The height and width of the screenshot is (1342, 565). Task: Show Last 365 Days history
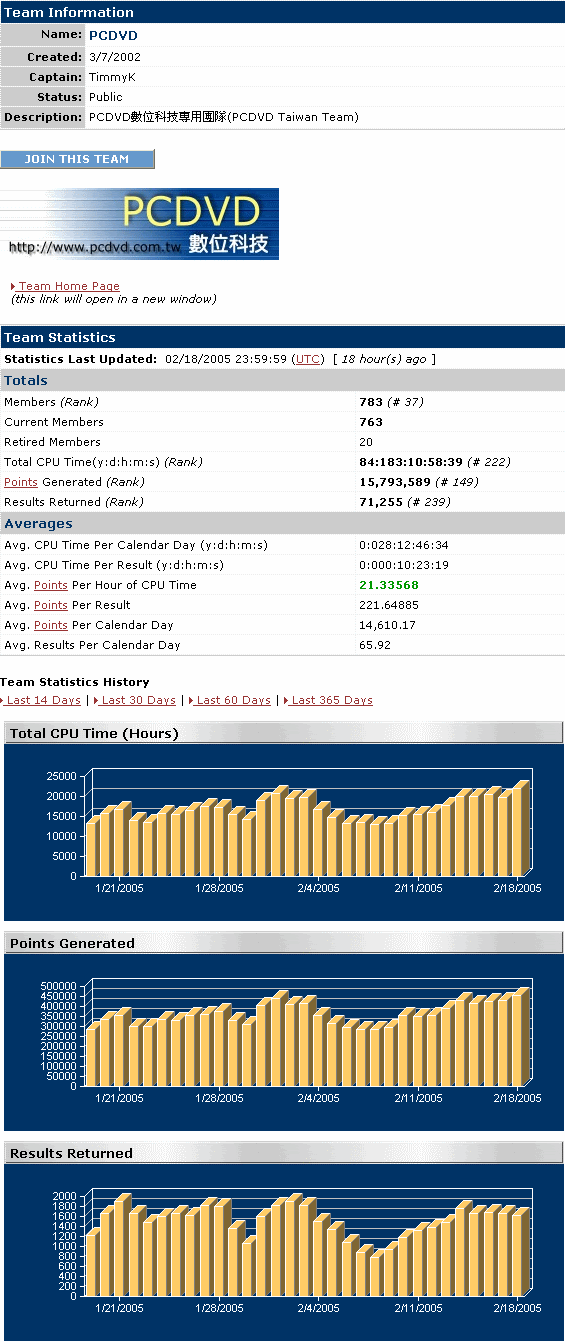pos(331,700)
